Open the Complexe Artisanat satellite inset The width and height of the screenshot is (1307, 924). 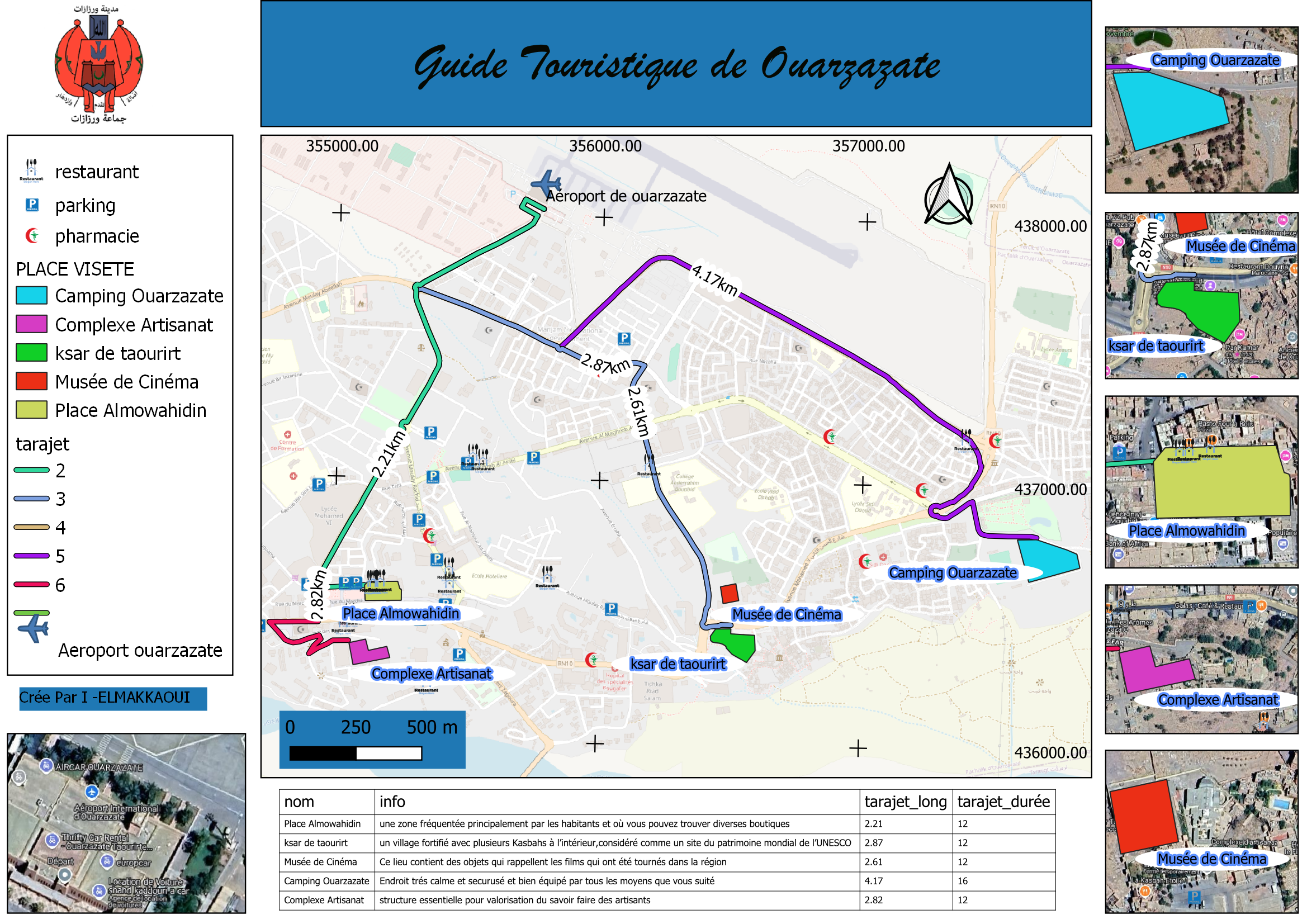point(1202,659)
